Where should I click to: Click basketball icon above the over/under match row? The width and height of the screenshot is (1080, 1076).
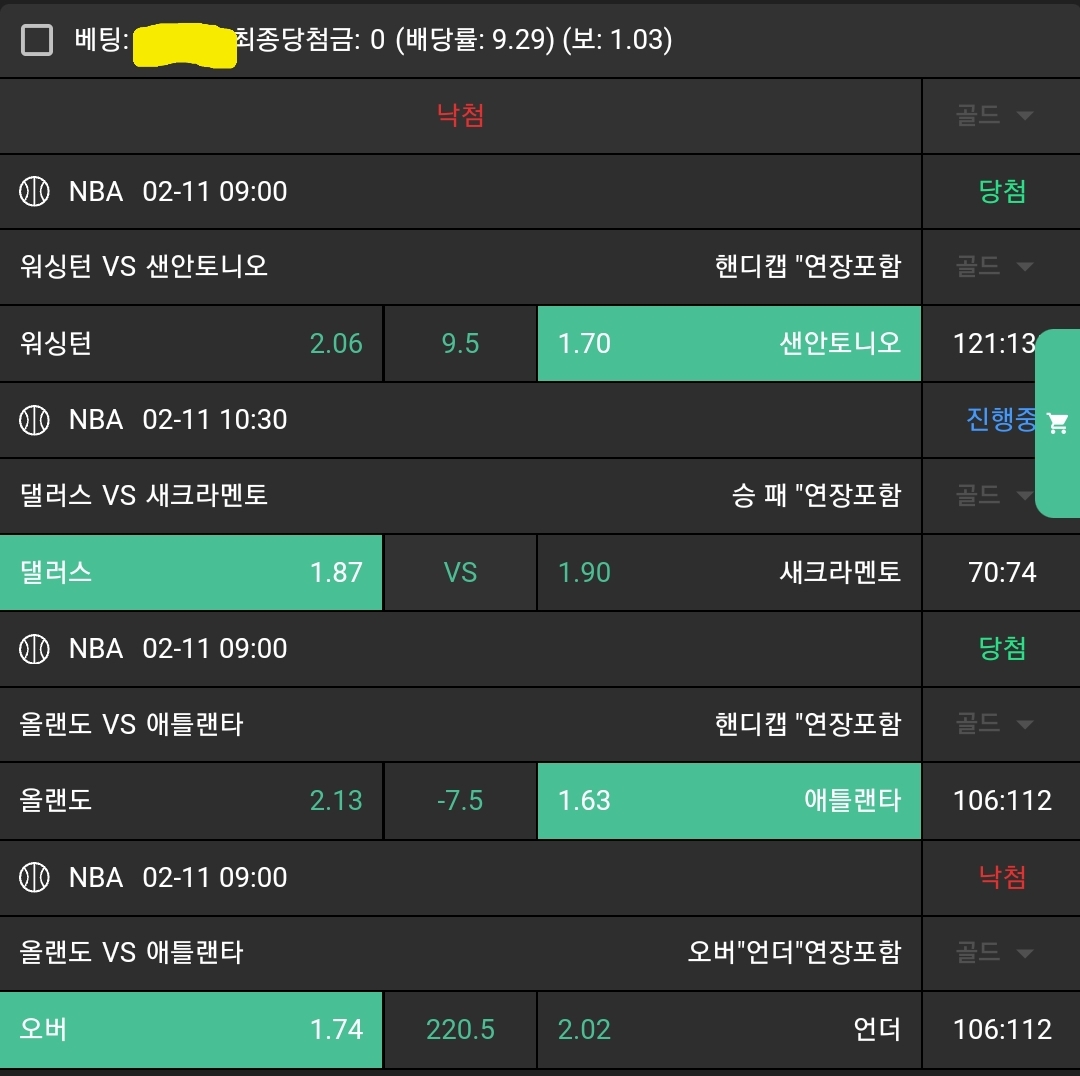[x=35, y=877]
